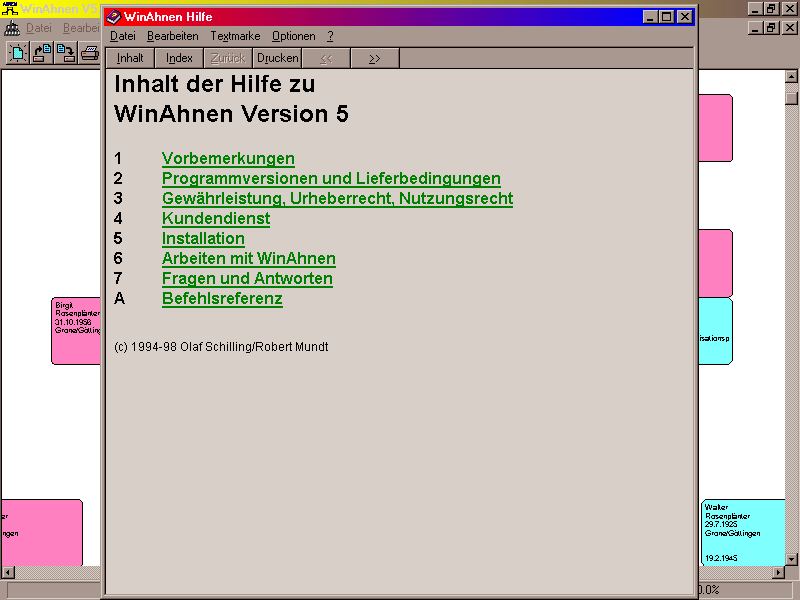
Task: Open the Datei menu in the help window
Action: pyautogui.click(x=122, y=36)
